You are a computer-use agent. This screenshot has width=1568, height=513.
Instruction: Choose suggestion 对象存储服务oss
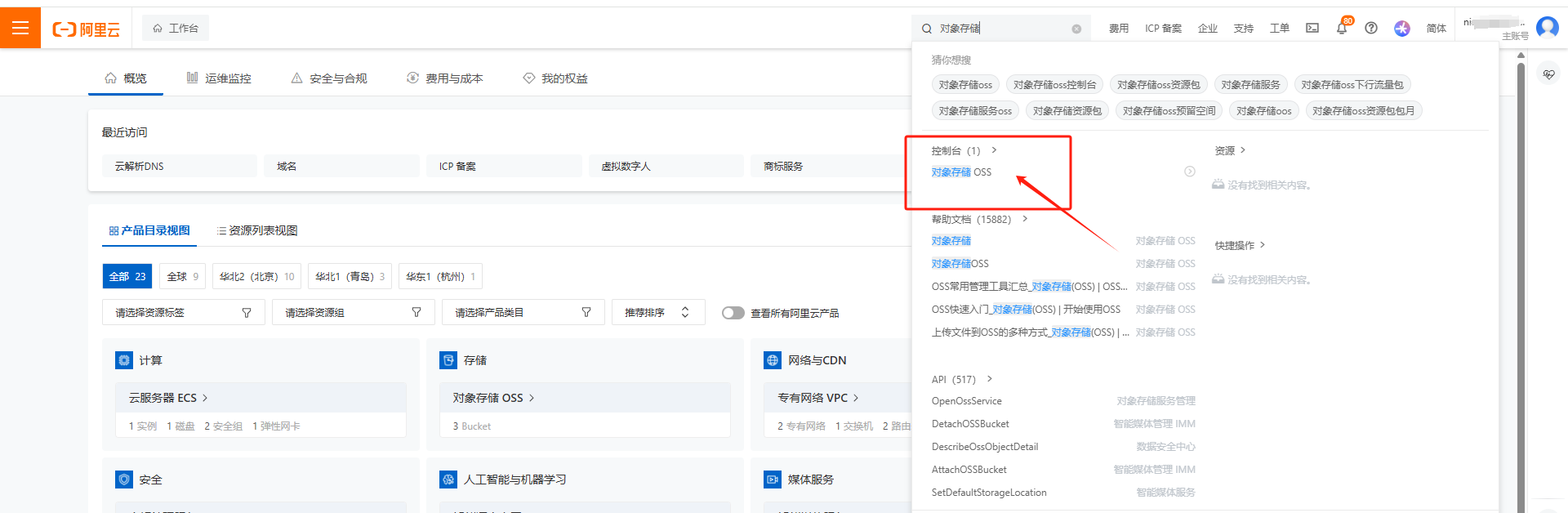[975, 111]
